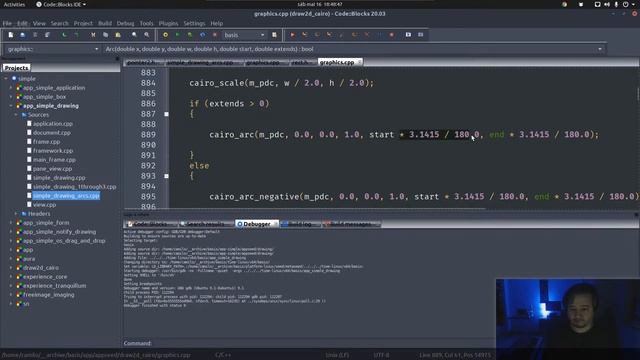Open the File menu

[x=7, y=23]
